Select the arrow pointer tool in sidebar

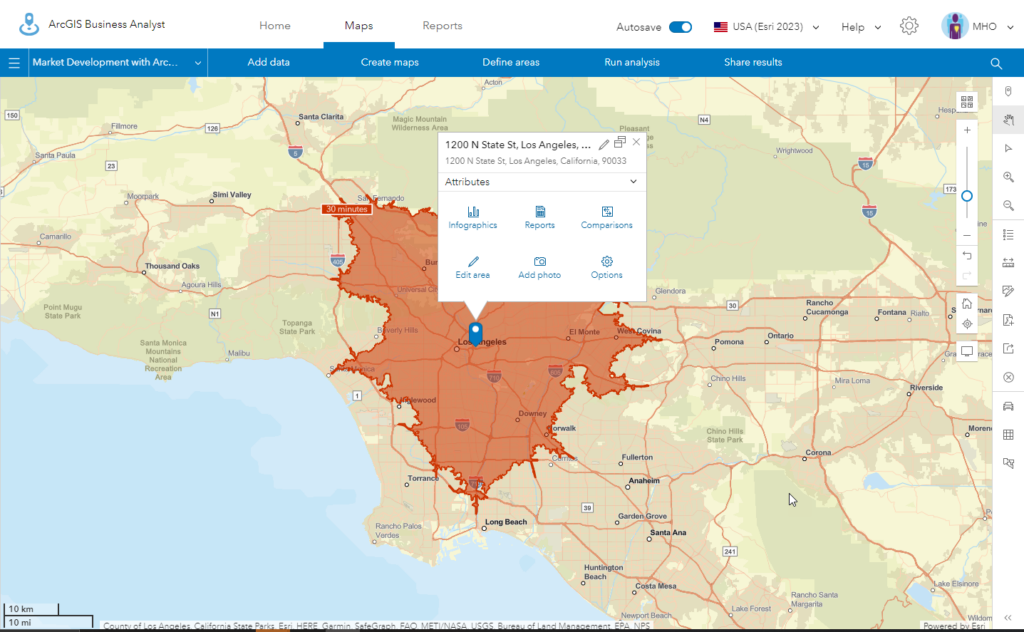tap(1008, 148)
